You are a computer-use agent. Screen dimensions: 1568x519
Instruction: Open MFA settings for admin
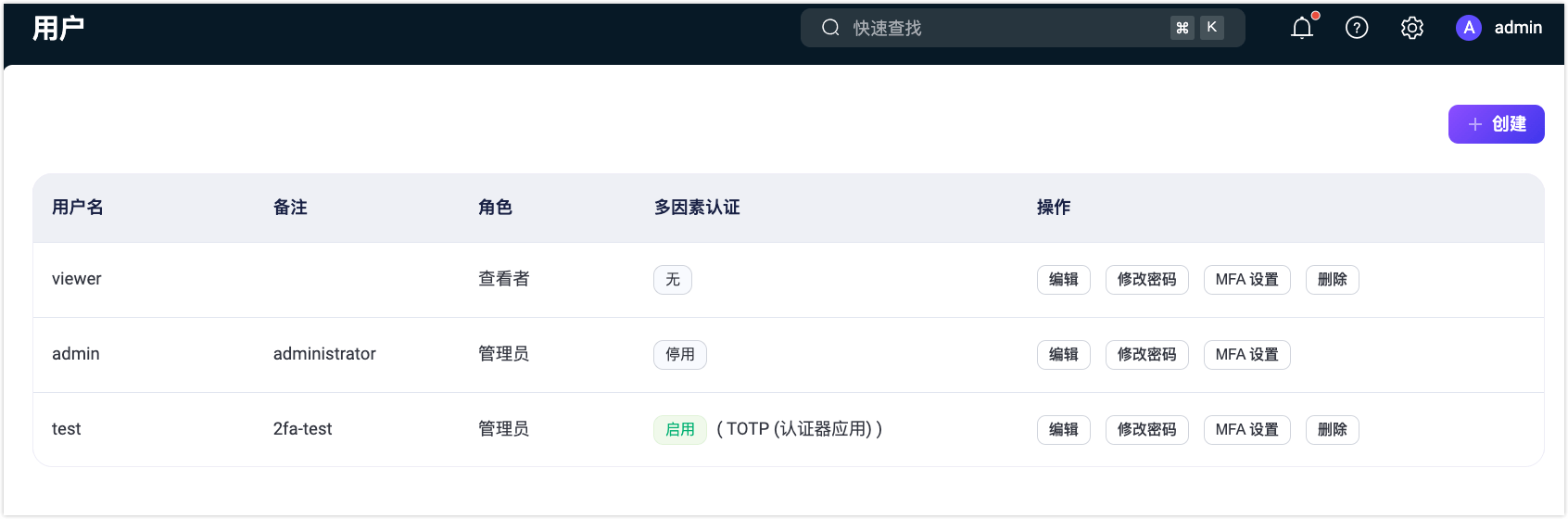(1246, 355)
